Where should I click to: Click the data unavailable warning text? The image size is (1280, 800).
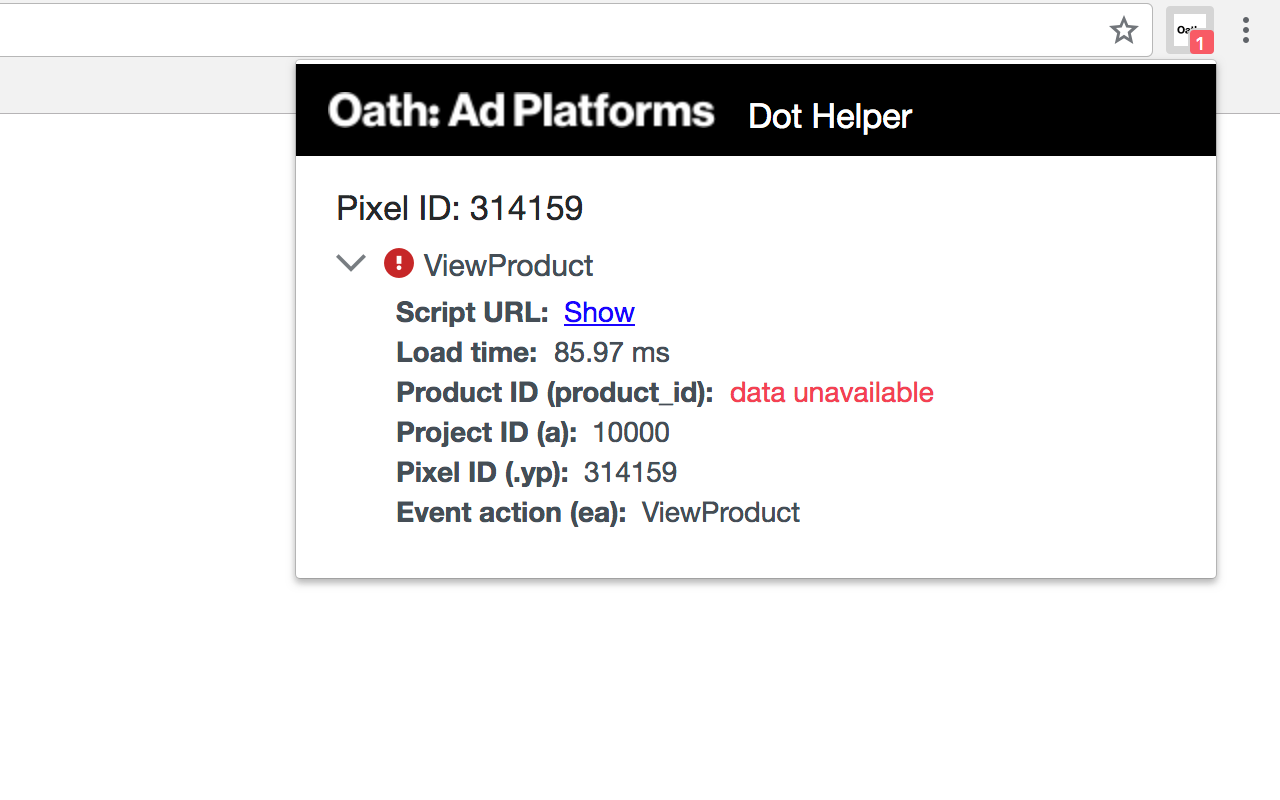[831, 392]
